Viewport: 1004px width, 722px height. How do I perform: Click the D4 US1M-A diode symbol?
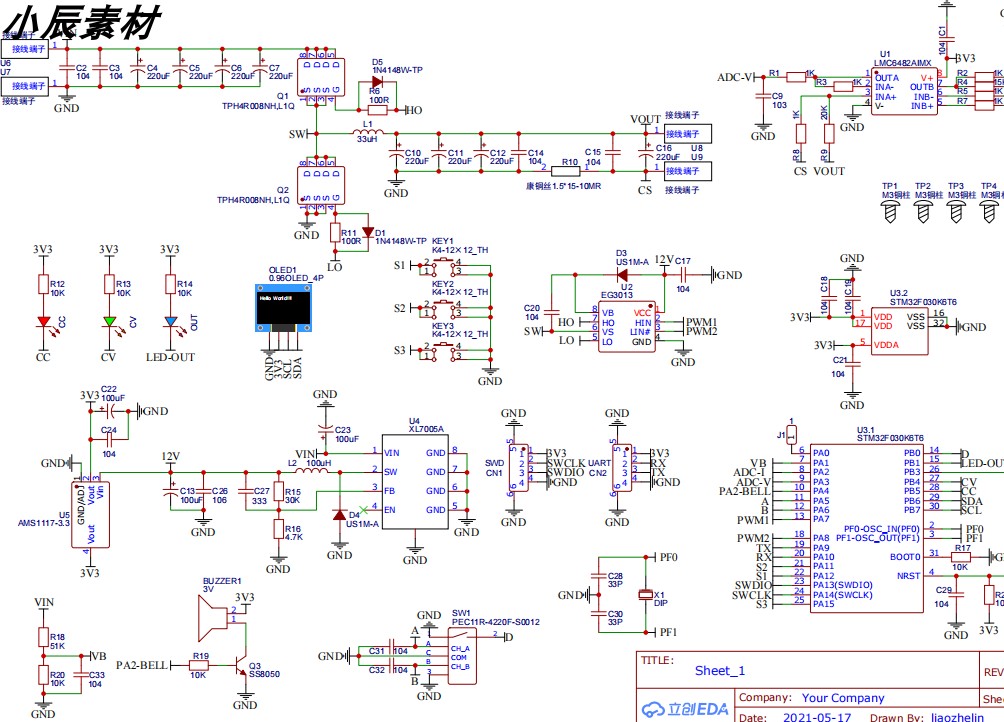(x=340, y=515)
